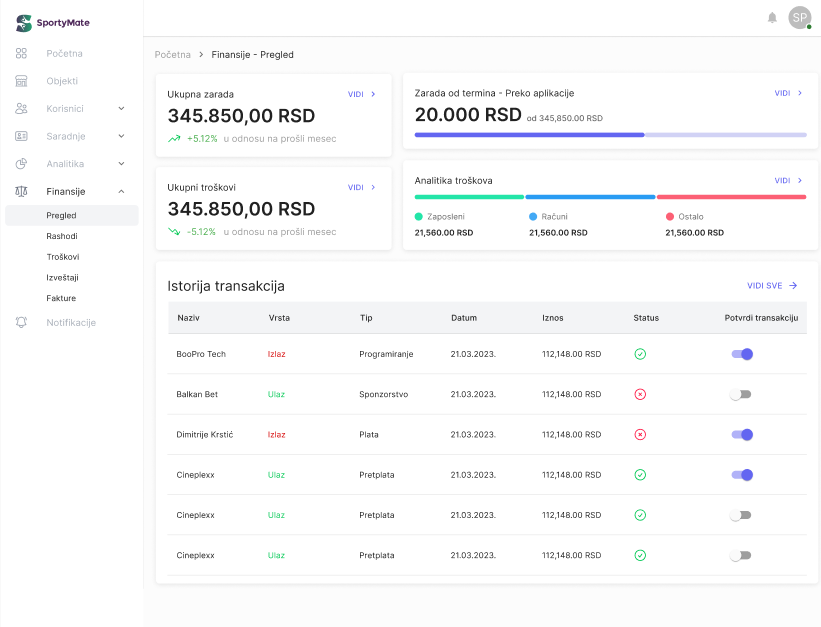Viewport: 821px width, 627px height.
Task: Click the Početna grid icon in sidebar
Action: 22,53
